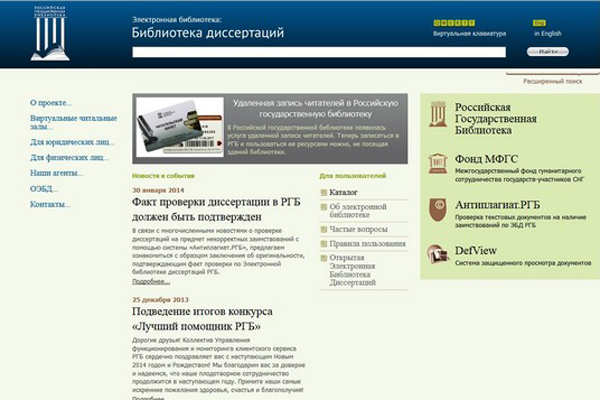Open headline Факт проверки диссертации в РГБ
Screen dimensions: 600x400
click(216, 209)
